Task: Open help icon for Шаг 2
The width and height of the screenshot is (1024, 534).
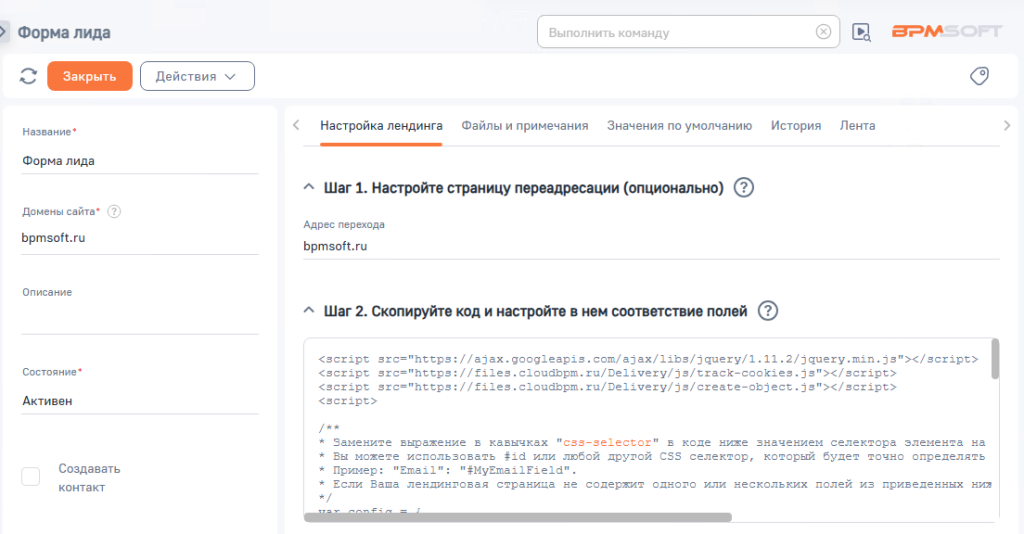Action: click(x=767, y=311)
